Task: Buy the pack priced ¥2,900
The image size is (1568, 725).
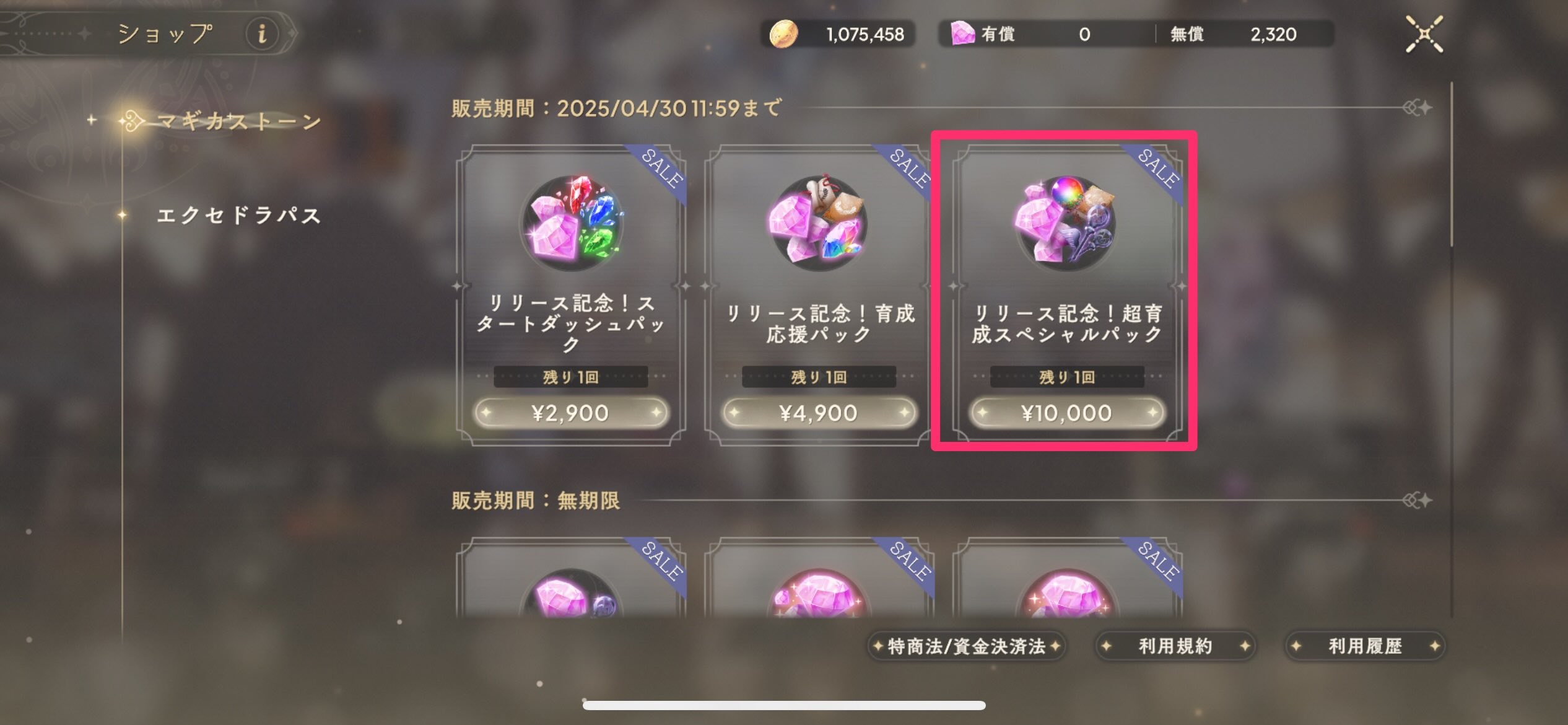Action: [x=571, y=413]
